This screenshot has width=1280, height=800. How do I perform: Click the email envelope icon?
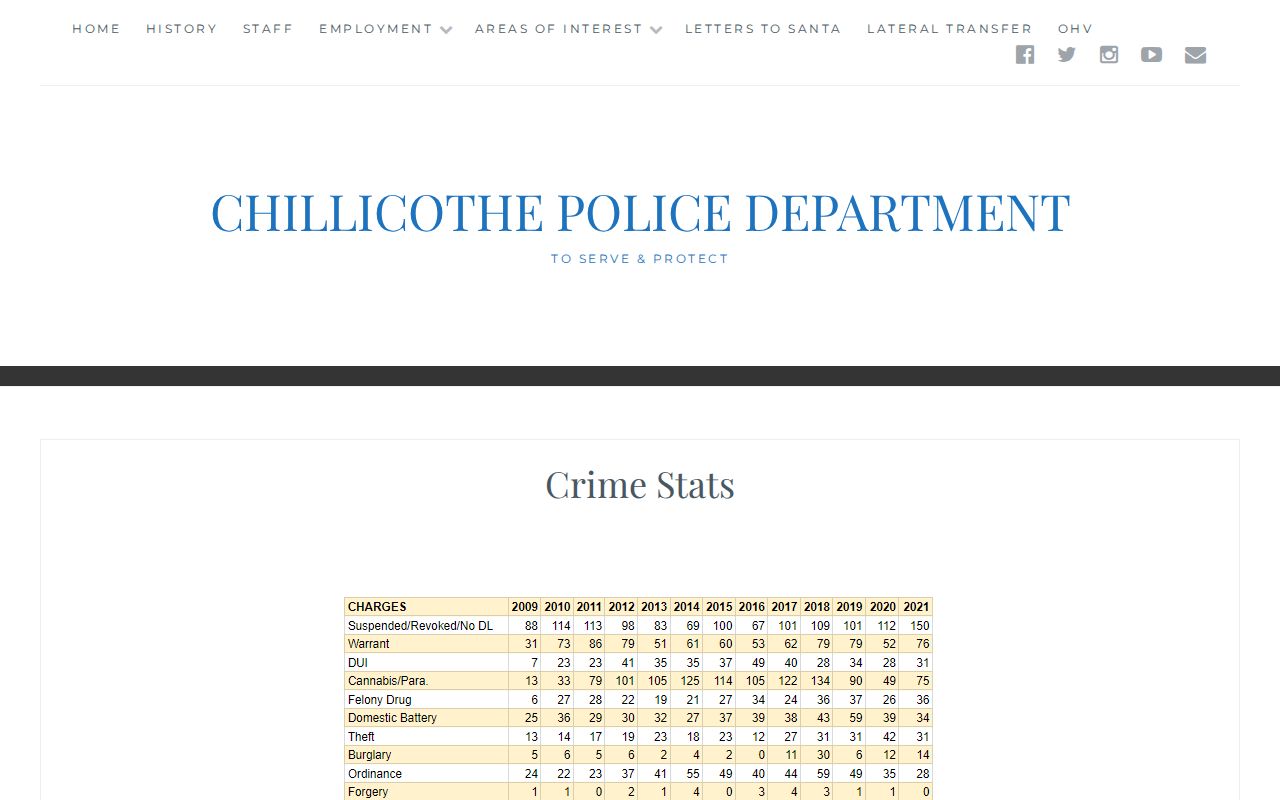pos(1196,55)
